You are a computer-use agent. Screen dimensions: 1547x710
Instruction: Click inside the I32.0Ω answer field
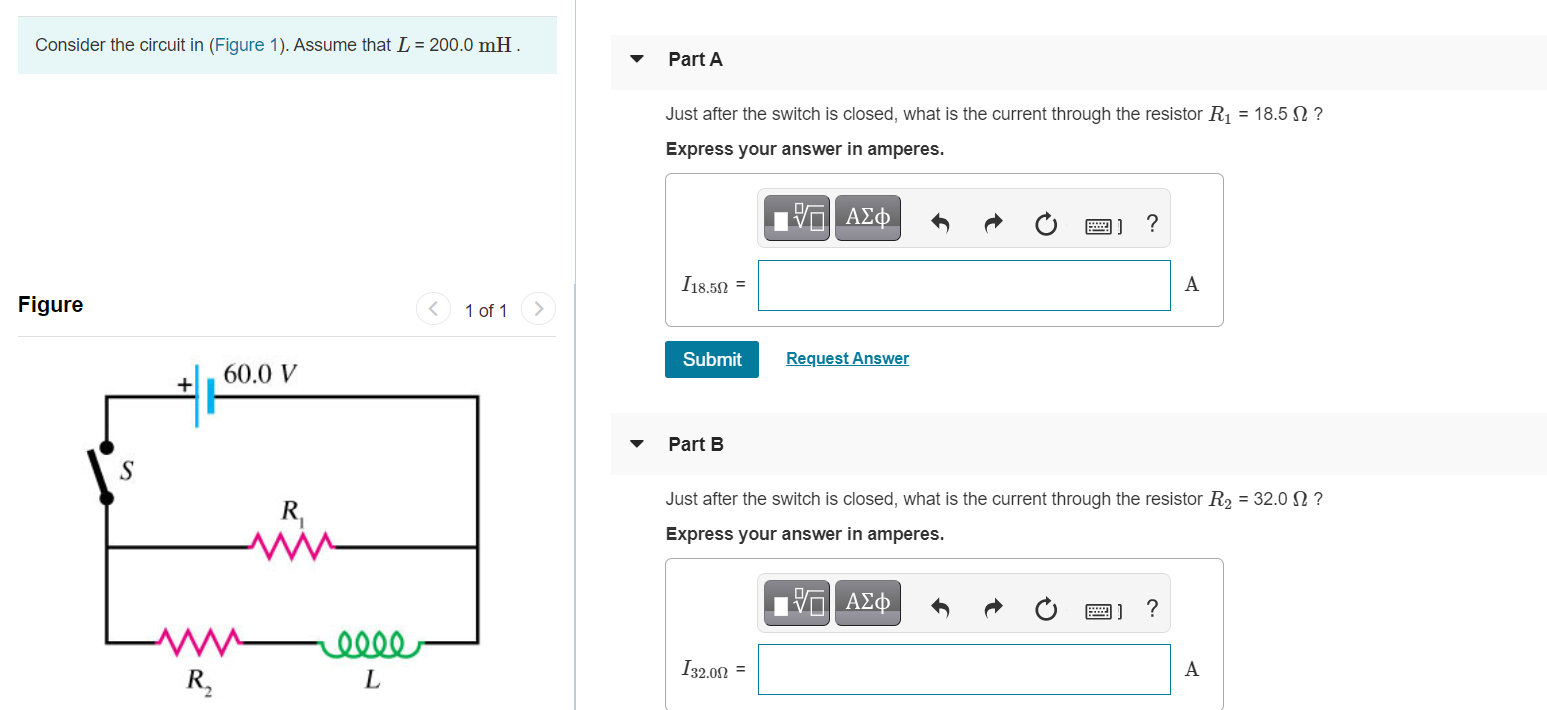pos(963,669)
